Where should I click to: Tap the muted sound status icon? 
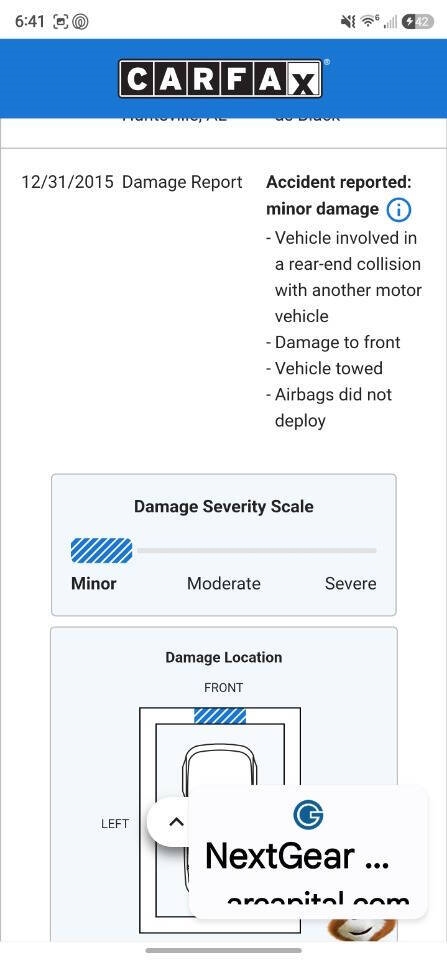(348, 22)
